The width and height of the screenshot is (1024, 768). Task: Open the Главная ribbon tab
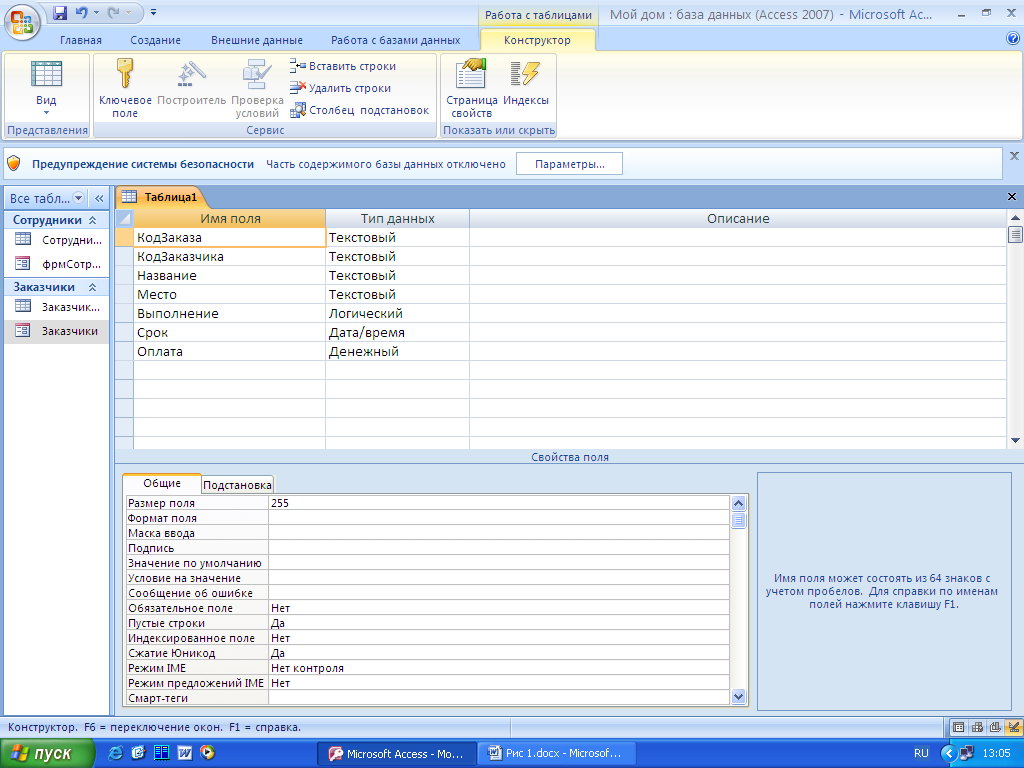pyautogui.click(x=81, y=40)
